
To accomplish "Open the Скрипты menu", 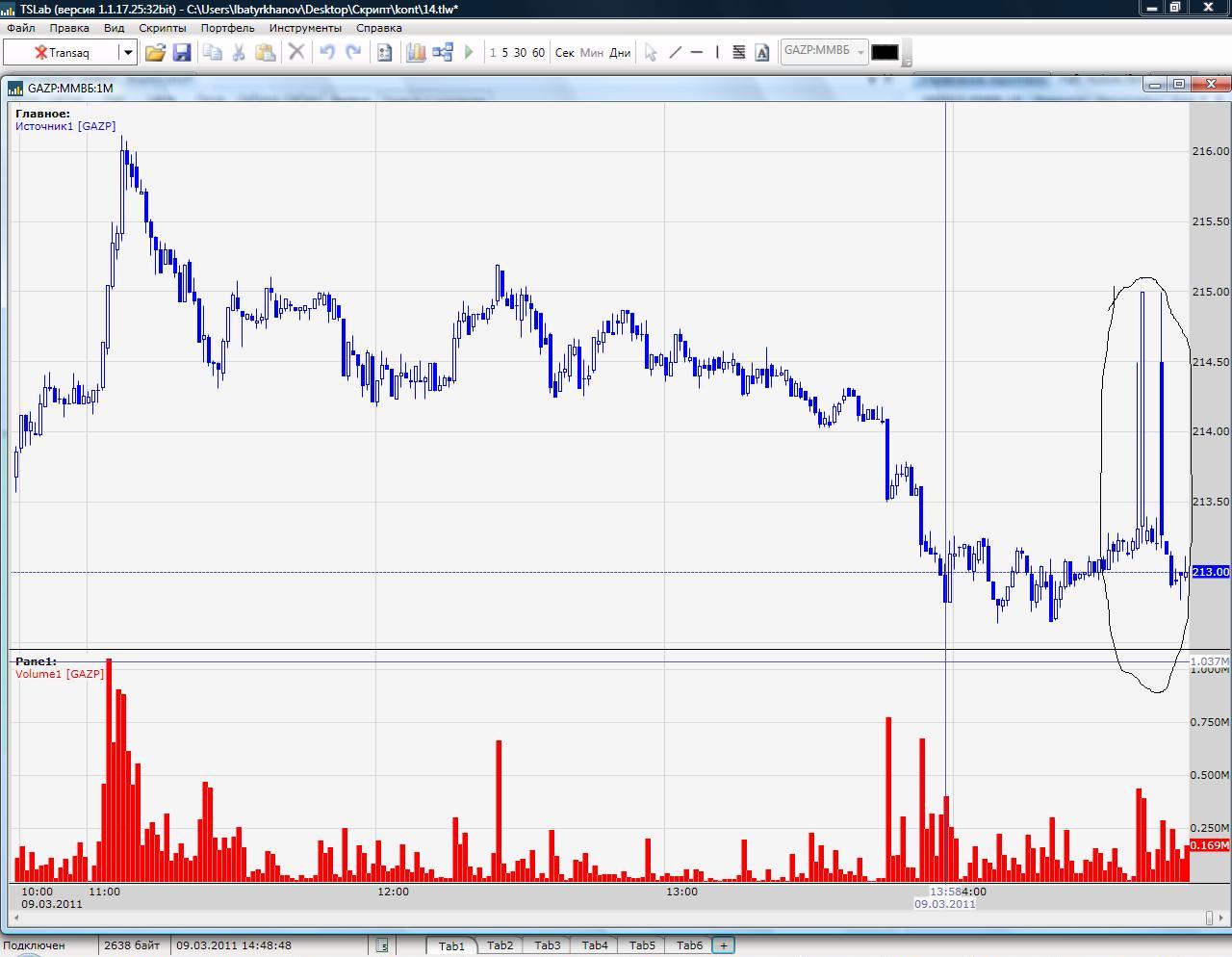I will click(163, 28).
